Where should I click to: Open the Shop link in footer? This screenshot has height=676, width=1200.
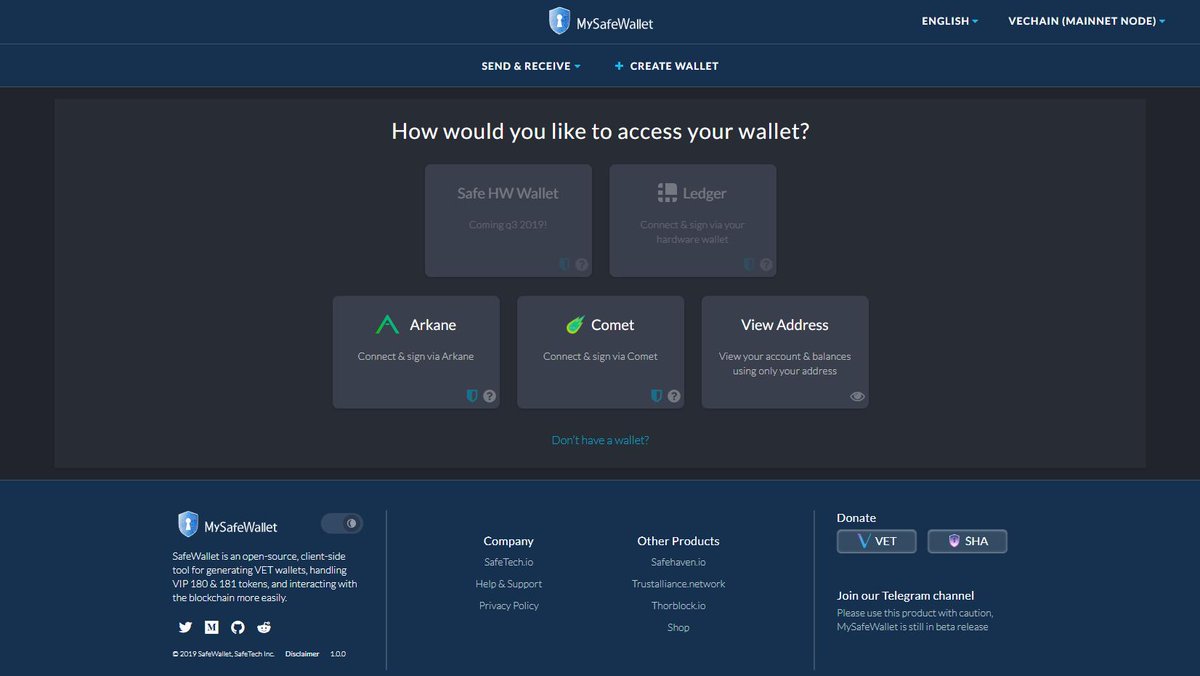click(678, 628)
